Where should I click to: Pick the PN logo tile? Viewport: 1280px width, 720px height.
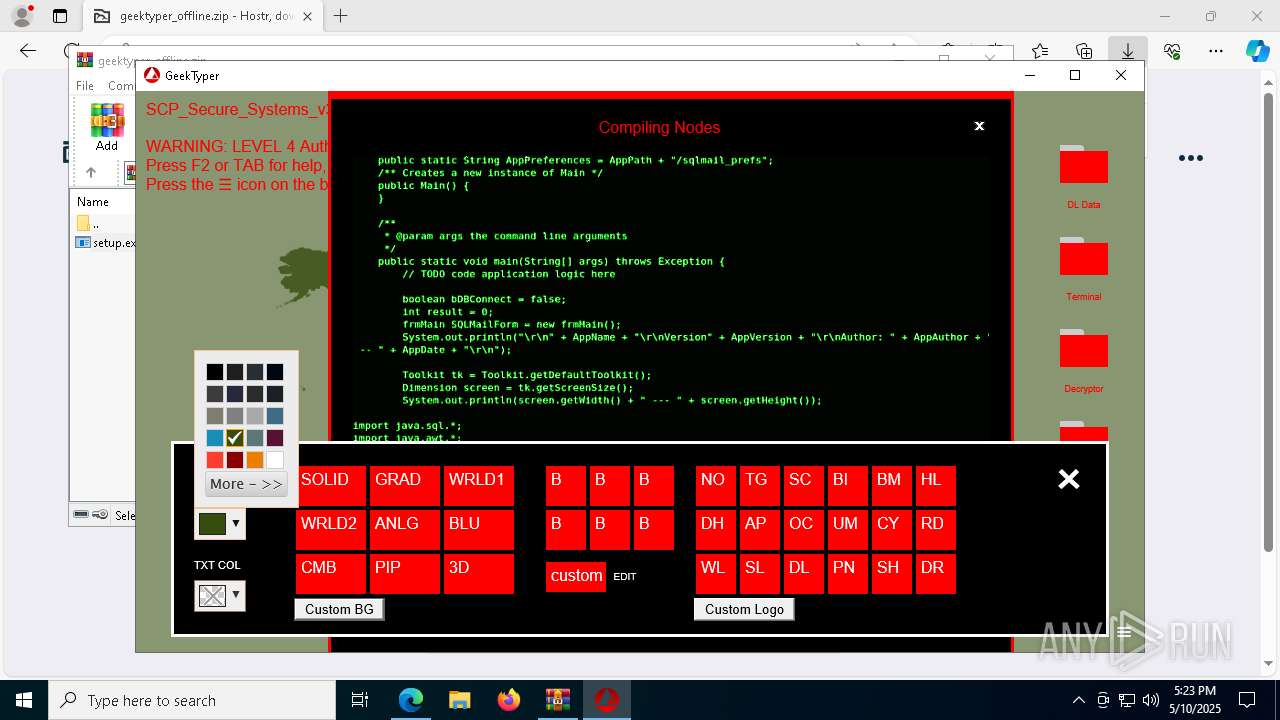click(x=848, y=573)
